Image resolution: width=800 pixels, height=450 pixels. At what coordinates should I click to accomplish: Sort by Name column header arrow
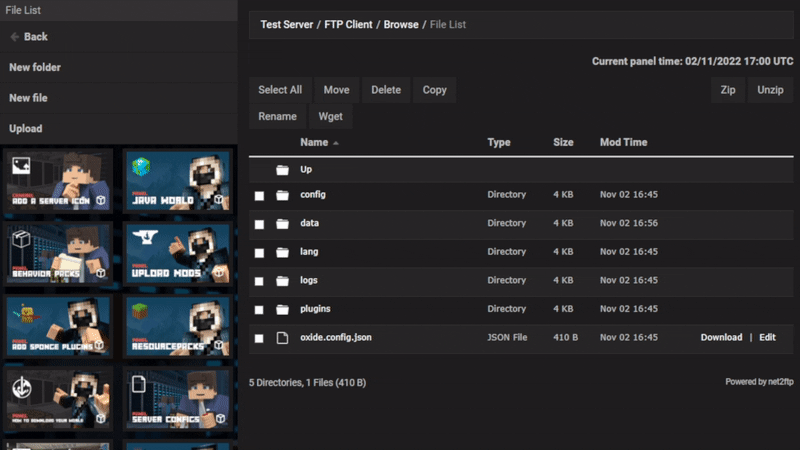(x=335, y=143)
